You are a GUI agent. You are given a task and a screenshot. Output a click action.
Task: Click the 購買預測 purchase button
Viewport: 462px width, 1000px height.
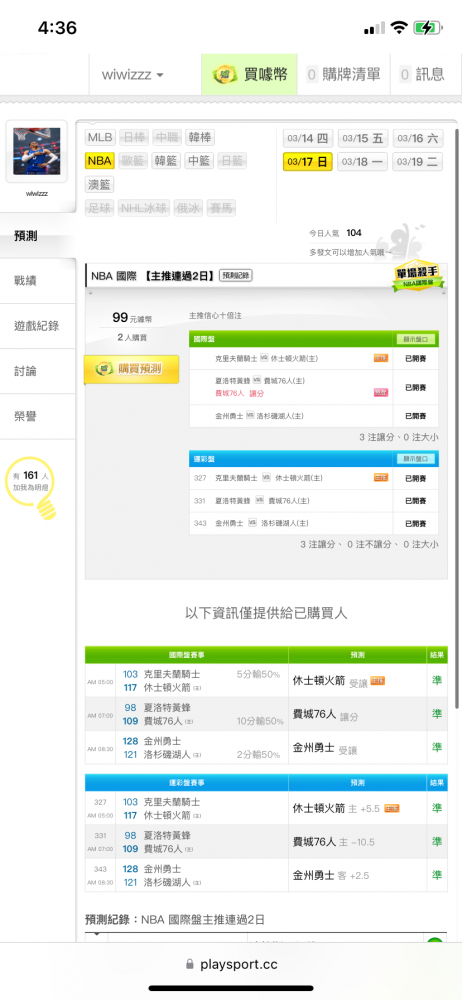[131, 369]
